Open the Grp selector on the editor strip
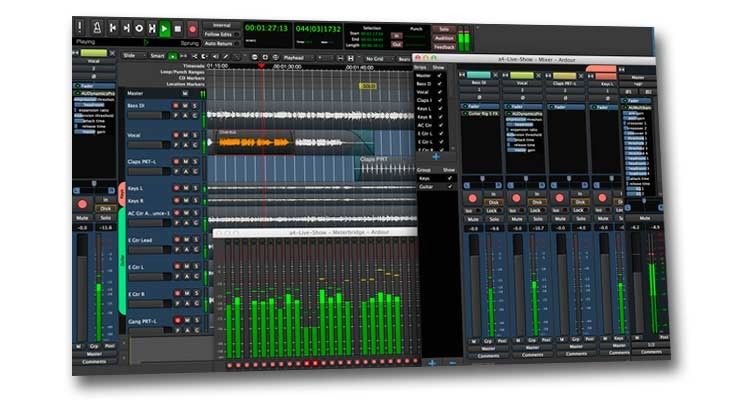The width and height of the screenshot is (750, 400). [x=94, y=346]
